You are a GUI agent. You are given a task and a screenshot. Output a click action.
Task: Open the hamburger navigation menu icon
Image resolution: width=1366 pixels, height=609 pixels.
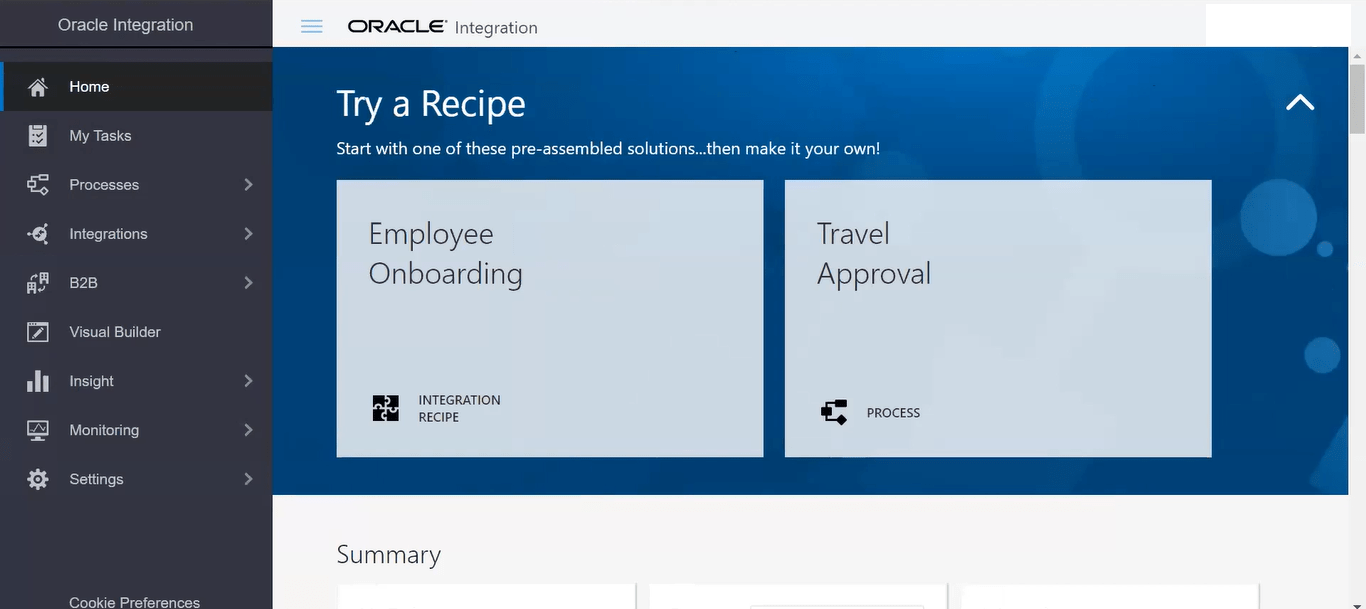[x=311, y=27]
